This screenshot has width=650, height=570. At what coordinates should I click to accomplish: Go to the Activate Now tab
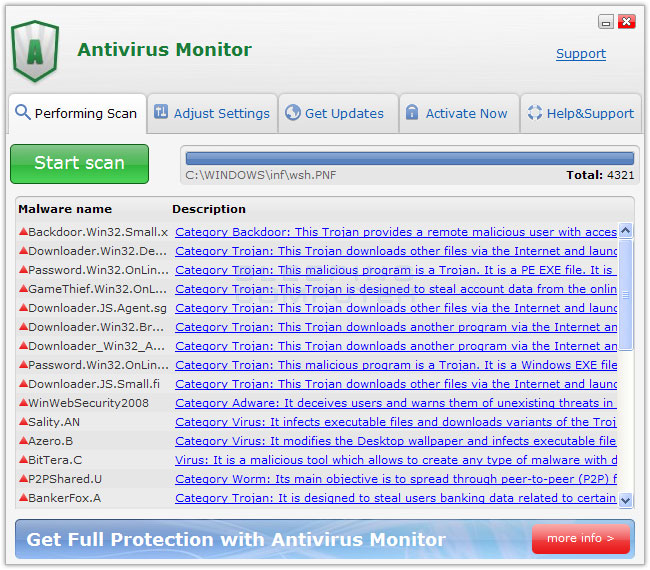459,113
